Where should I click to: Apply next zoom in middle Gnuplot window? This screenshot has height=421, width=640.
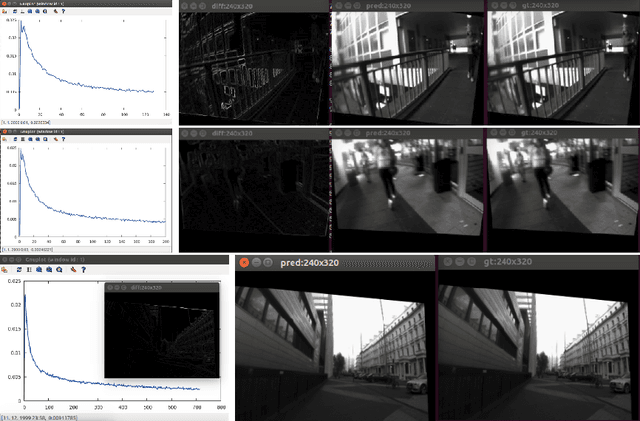click(38, 139)
